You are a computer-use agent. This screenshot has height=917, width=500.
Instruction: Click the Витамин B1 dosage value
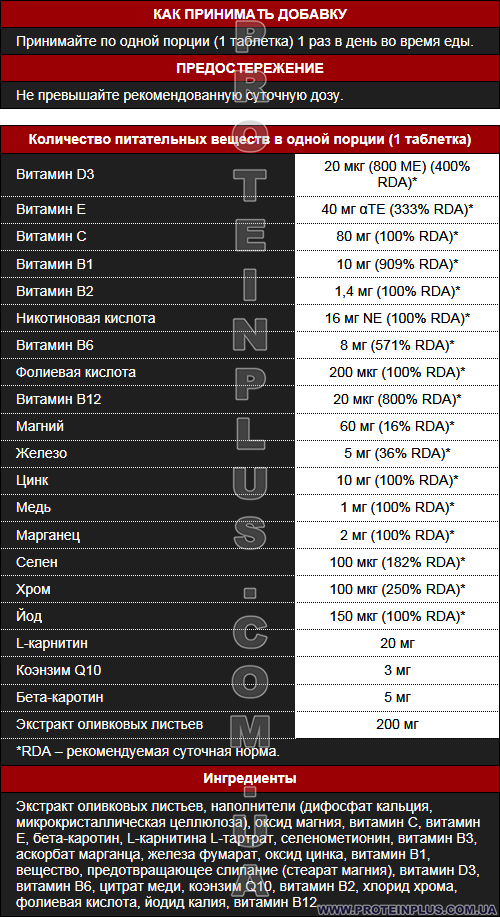click(x=397, y=264)
